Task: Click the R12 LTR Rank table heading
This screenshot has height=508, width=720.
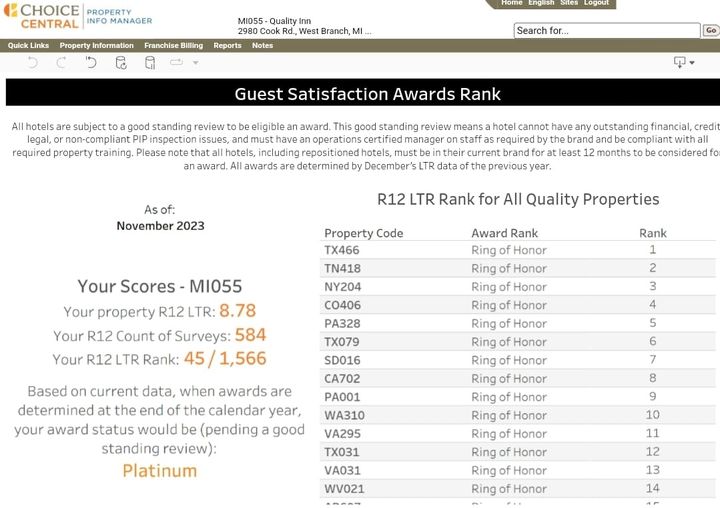Action: 518,199
